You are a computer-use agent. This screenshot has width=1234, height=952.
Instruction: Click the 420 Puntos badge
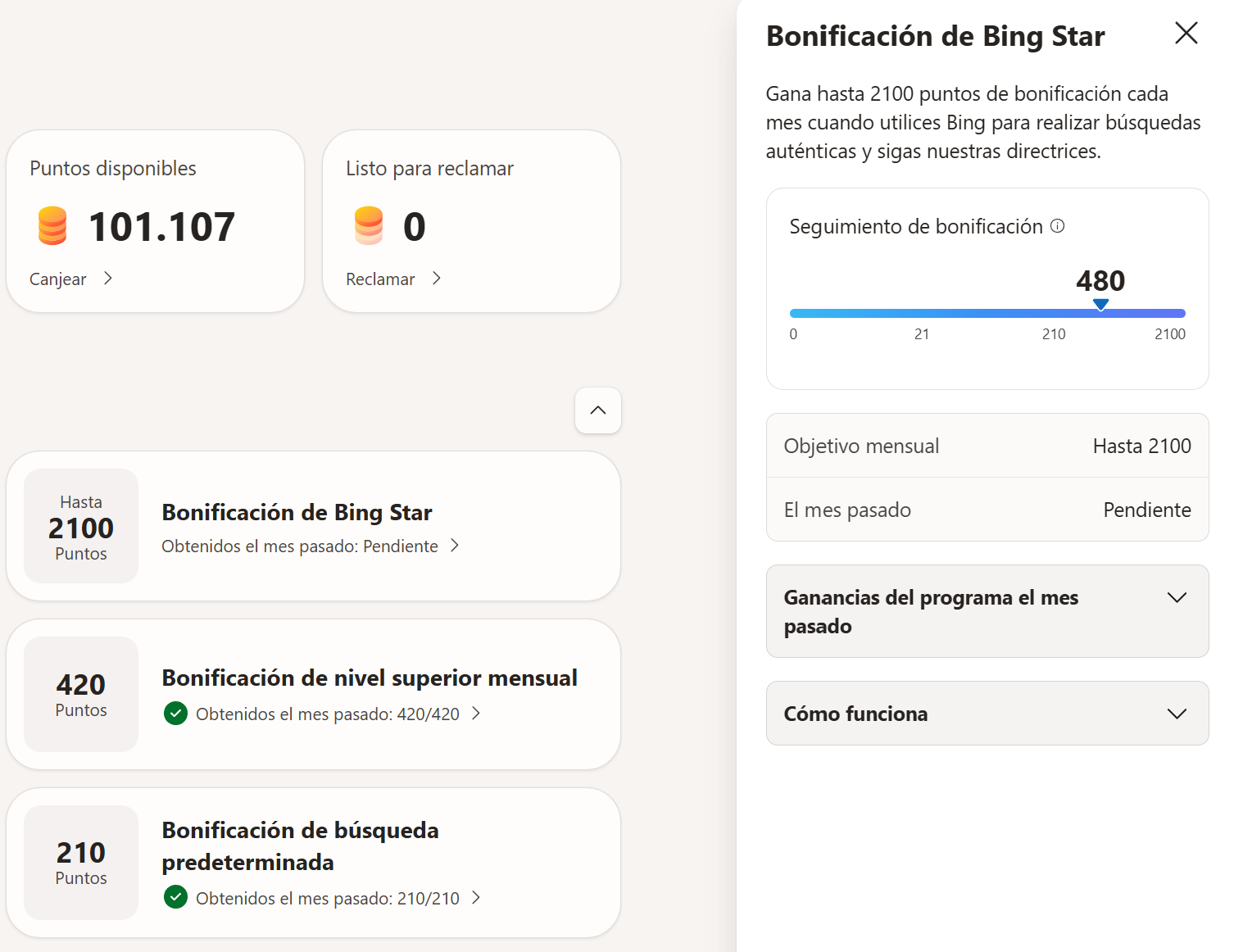(x=81, y=694)
